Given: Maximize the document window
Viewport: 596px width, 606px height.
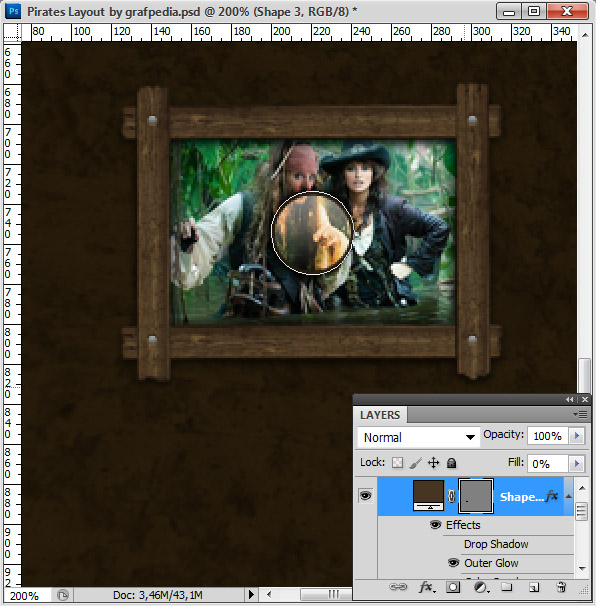Looking at the screenshot, I should click(x=534, y=12).
